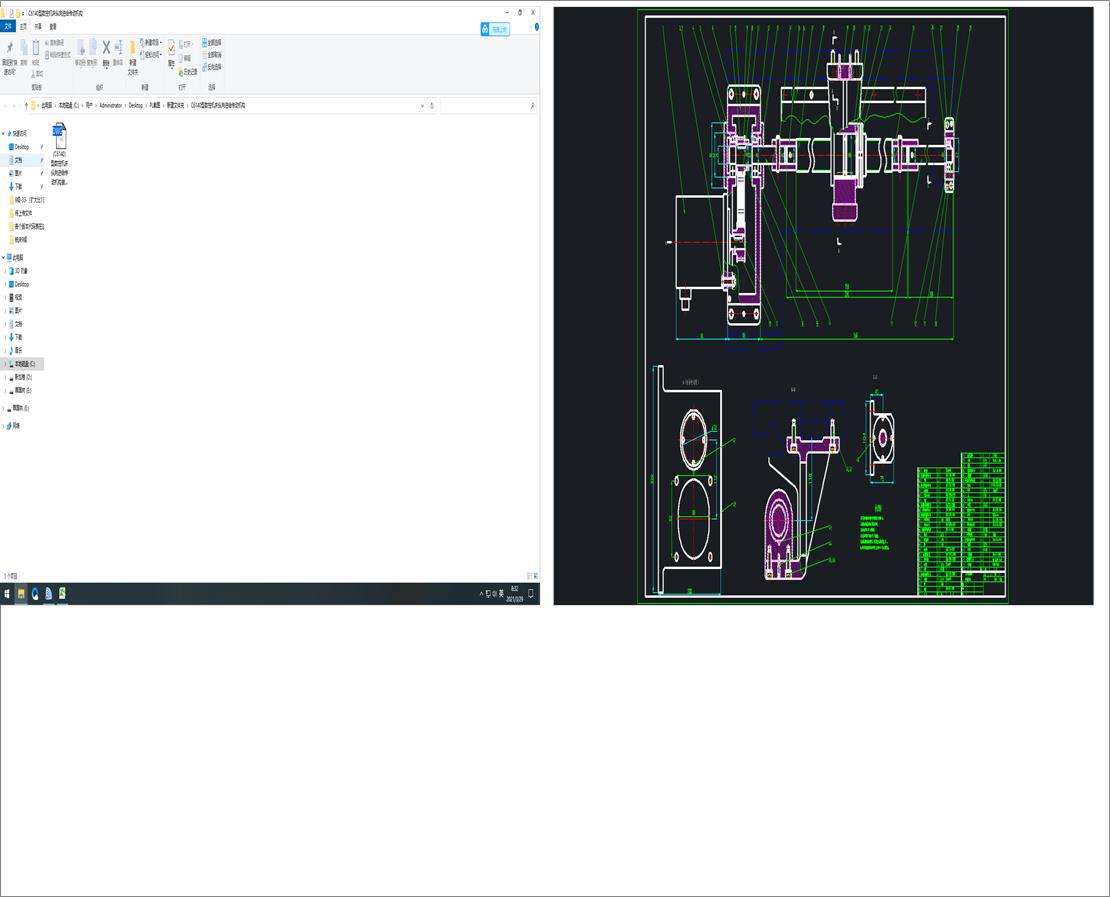This screenshot has width=1110, height=897.
Task: Click the Windows Start button
Action: (7, 593)
